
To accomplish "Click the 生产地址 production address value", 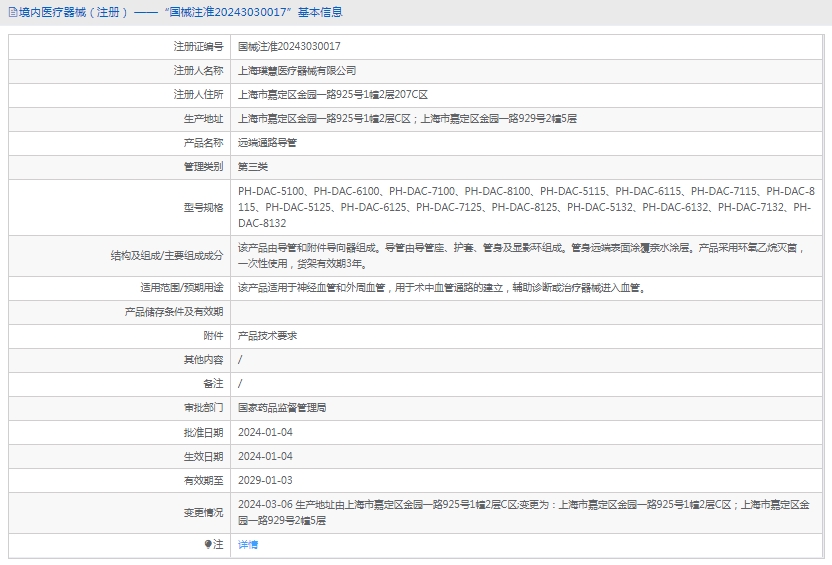I will click(x=407, y=119).
